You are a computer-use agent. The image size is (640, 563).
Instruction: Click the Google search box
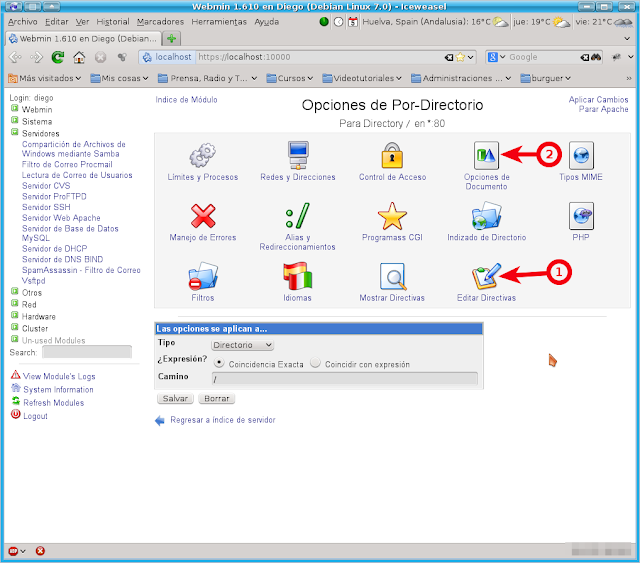point(543,57)
